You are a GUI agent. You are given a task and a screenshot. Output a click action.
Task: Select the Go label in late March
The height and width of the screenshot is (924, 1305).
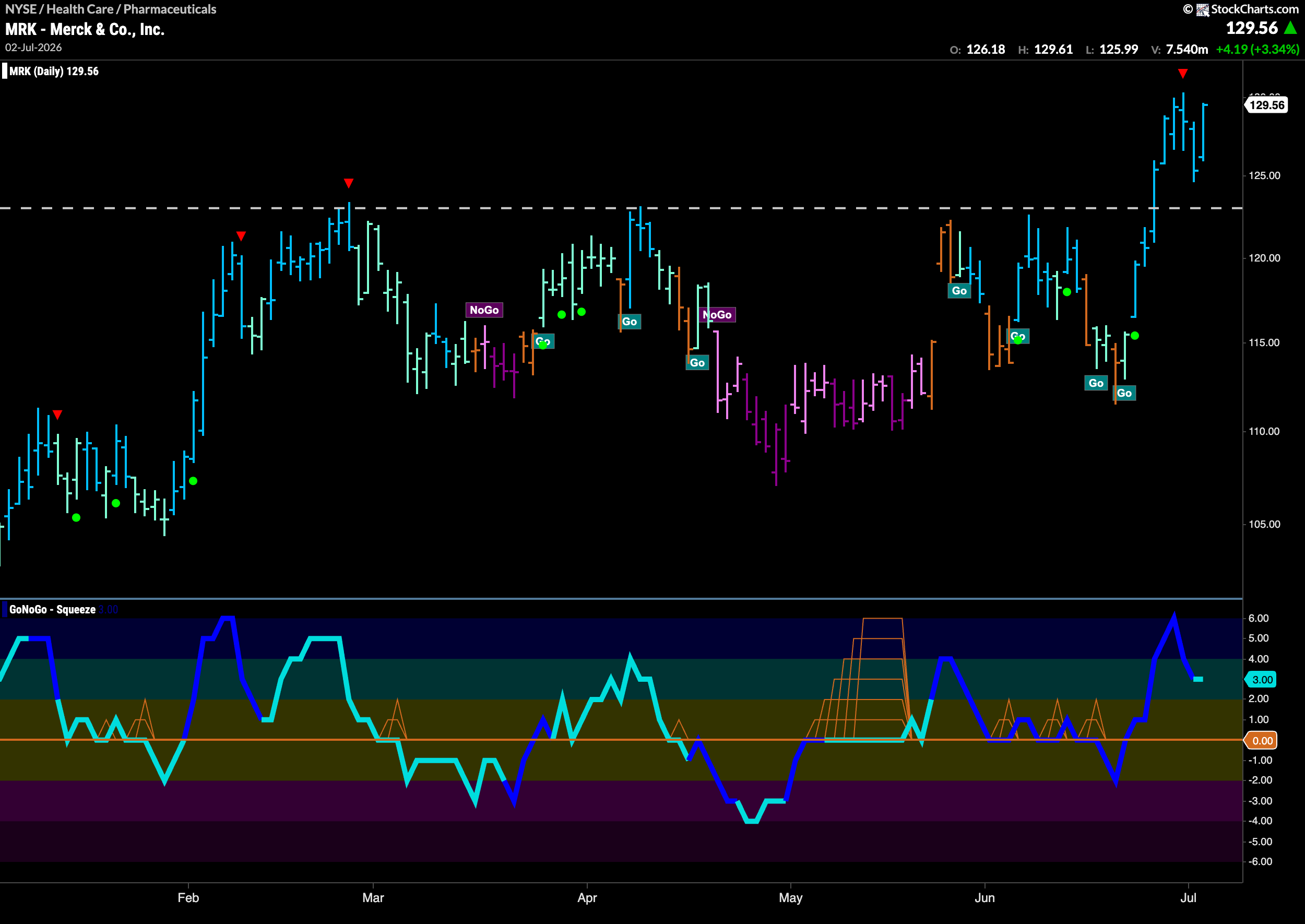click(543, 341)
